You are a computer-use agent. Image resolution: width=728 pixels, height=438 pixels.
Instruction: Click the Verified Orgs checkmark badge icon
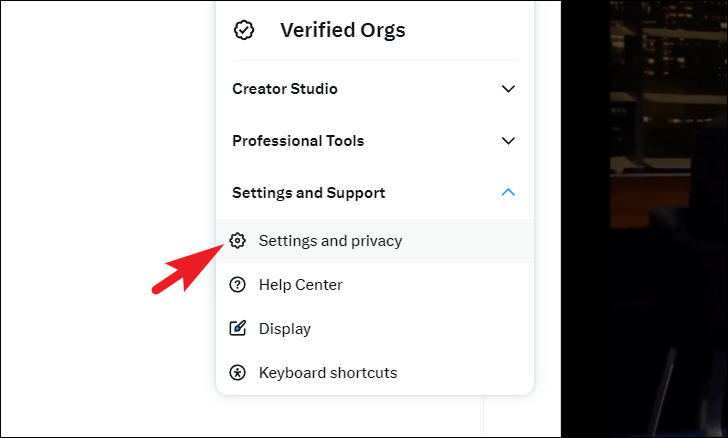(x=244, y=30)
